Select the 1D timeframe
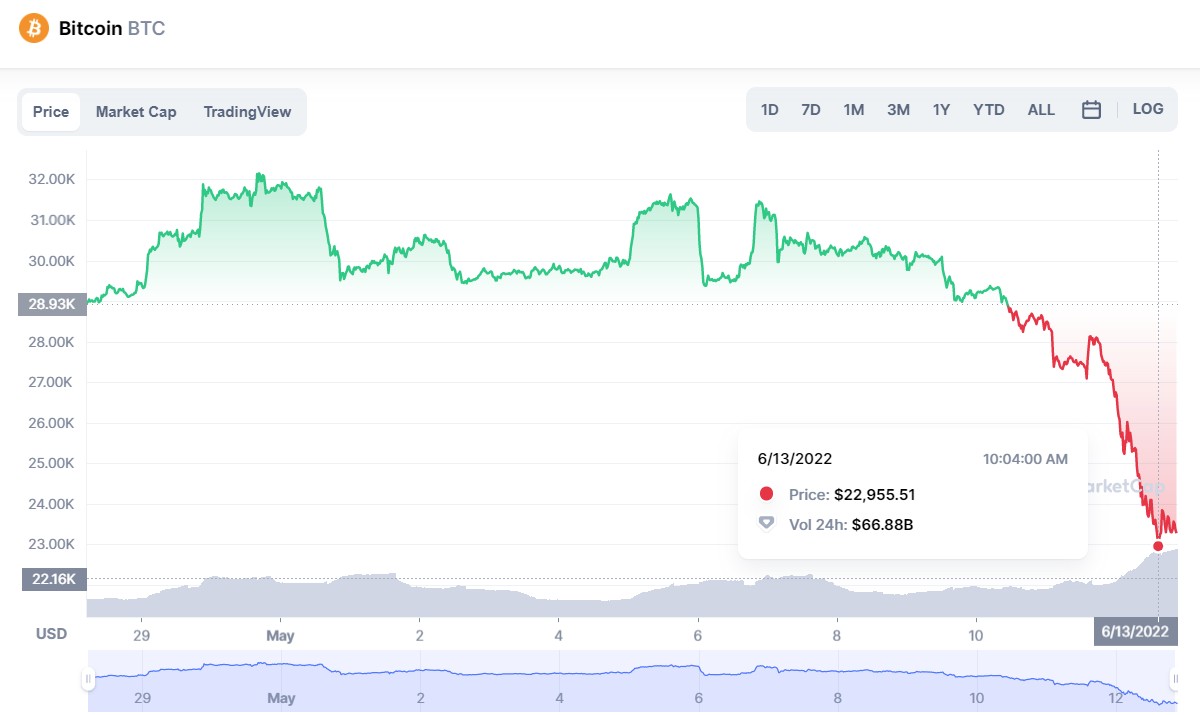 [x=769, y=110]
